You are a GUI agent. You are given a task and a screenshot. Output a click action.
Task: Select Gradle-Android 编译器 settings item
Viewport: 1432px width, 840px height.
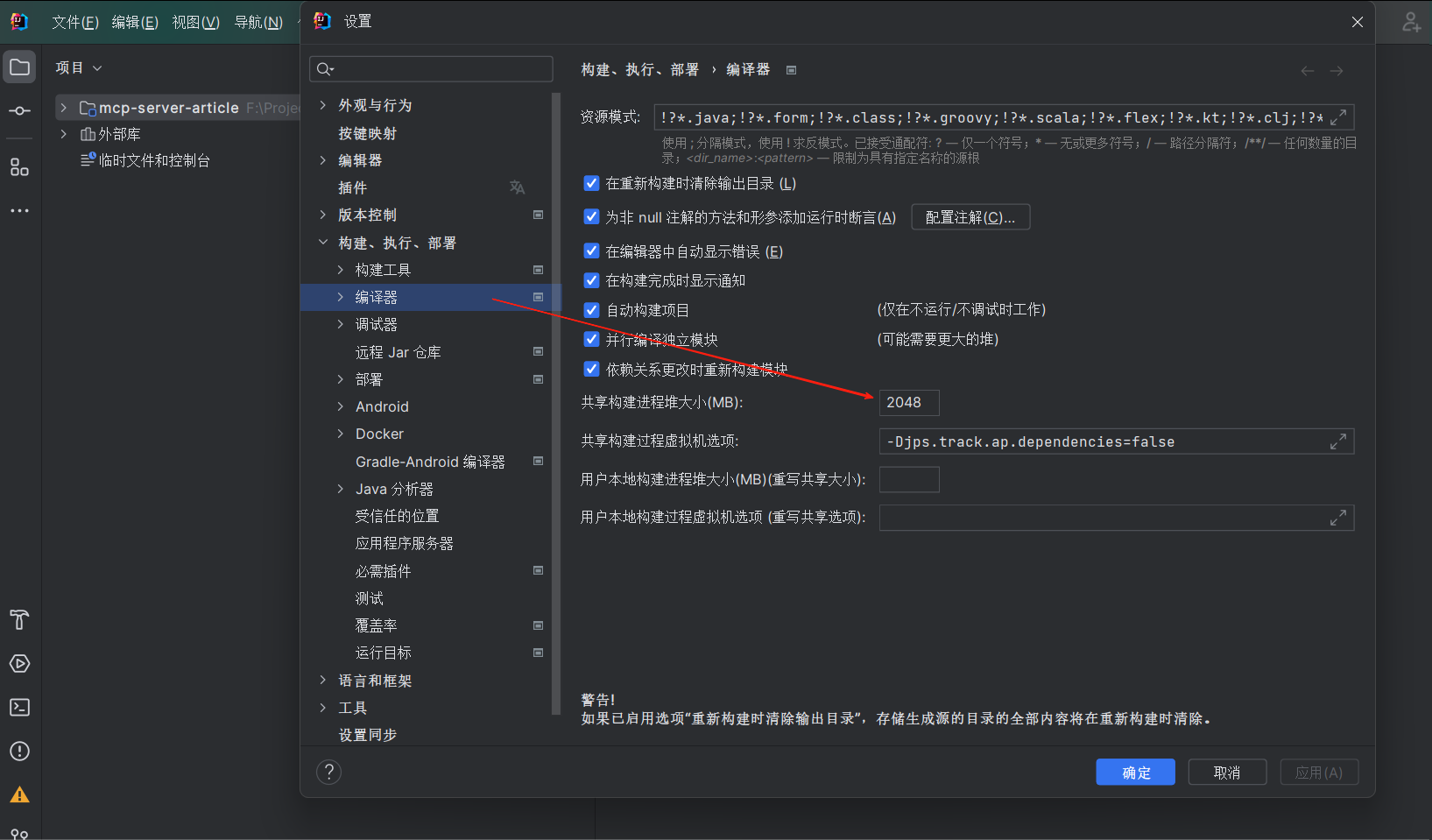pyautogui.click(x=430, y=462)
